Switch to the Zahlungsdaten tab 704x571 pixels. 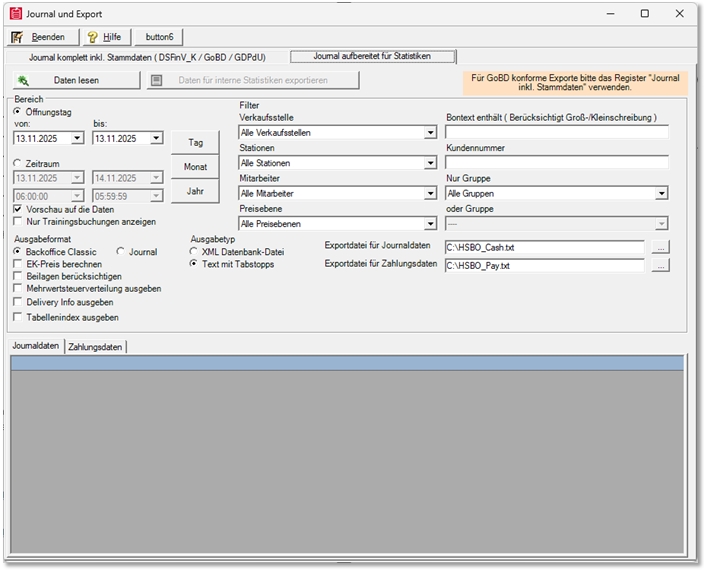click(x=96, y=346)
